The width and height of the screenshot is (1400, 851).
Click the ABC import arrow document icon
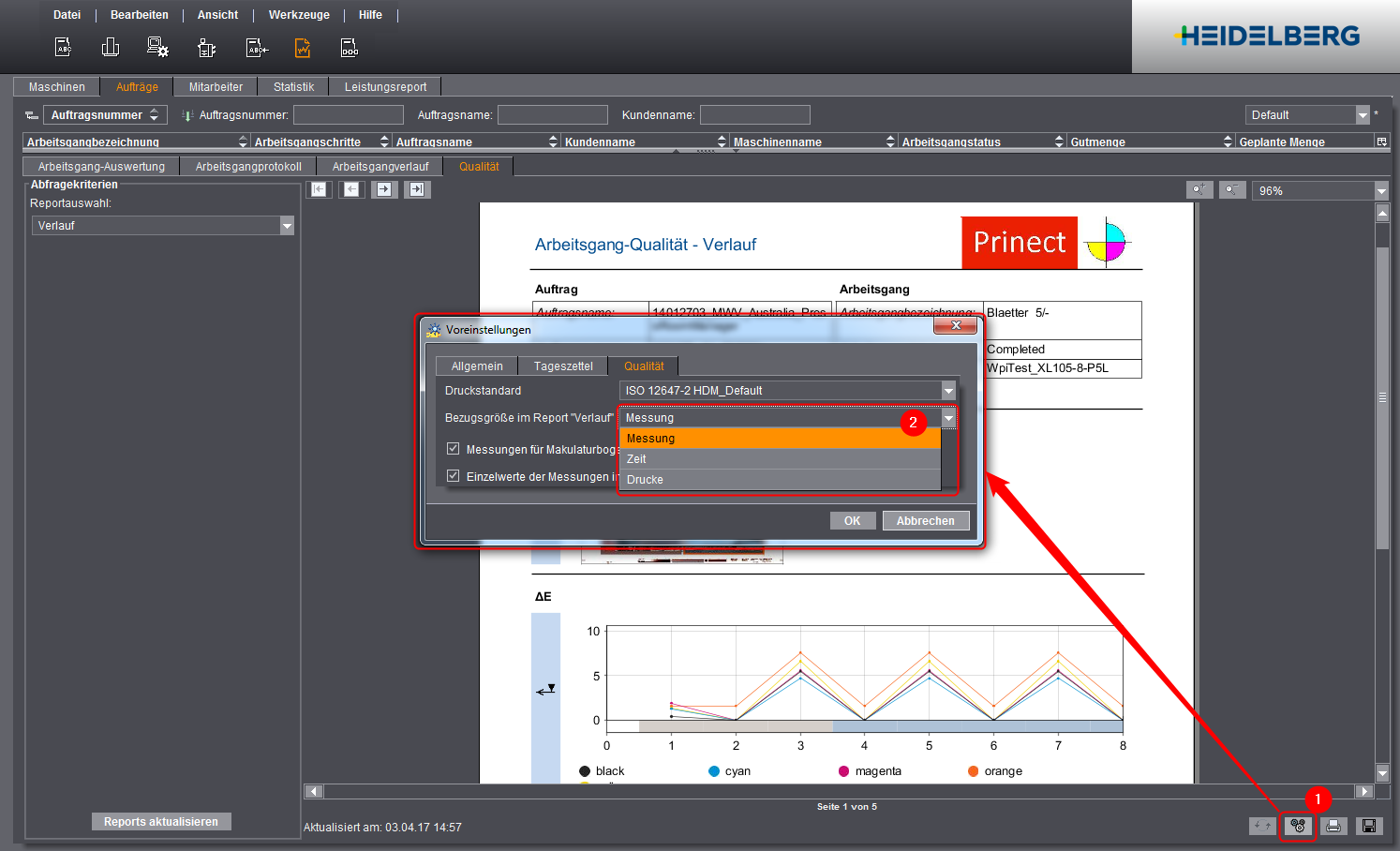pos(256,48)
